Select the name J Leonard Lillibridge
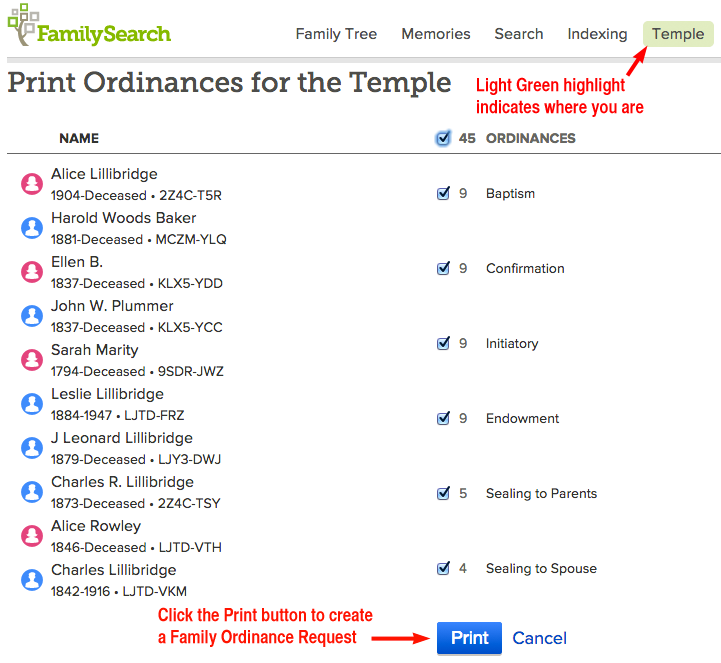Screen dimensions: 721x663 tap(122, 438)
